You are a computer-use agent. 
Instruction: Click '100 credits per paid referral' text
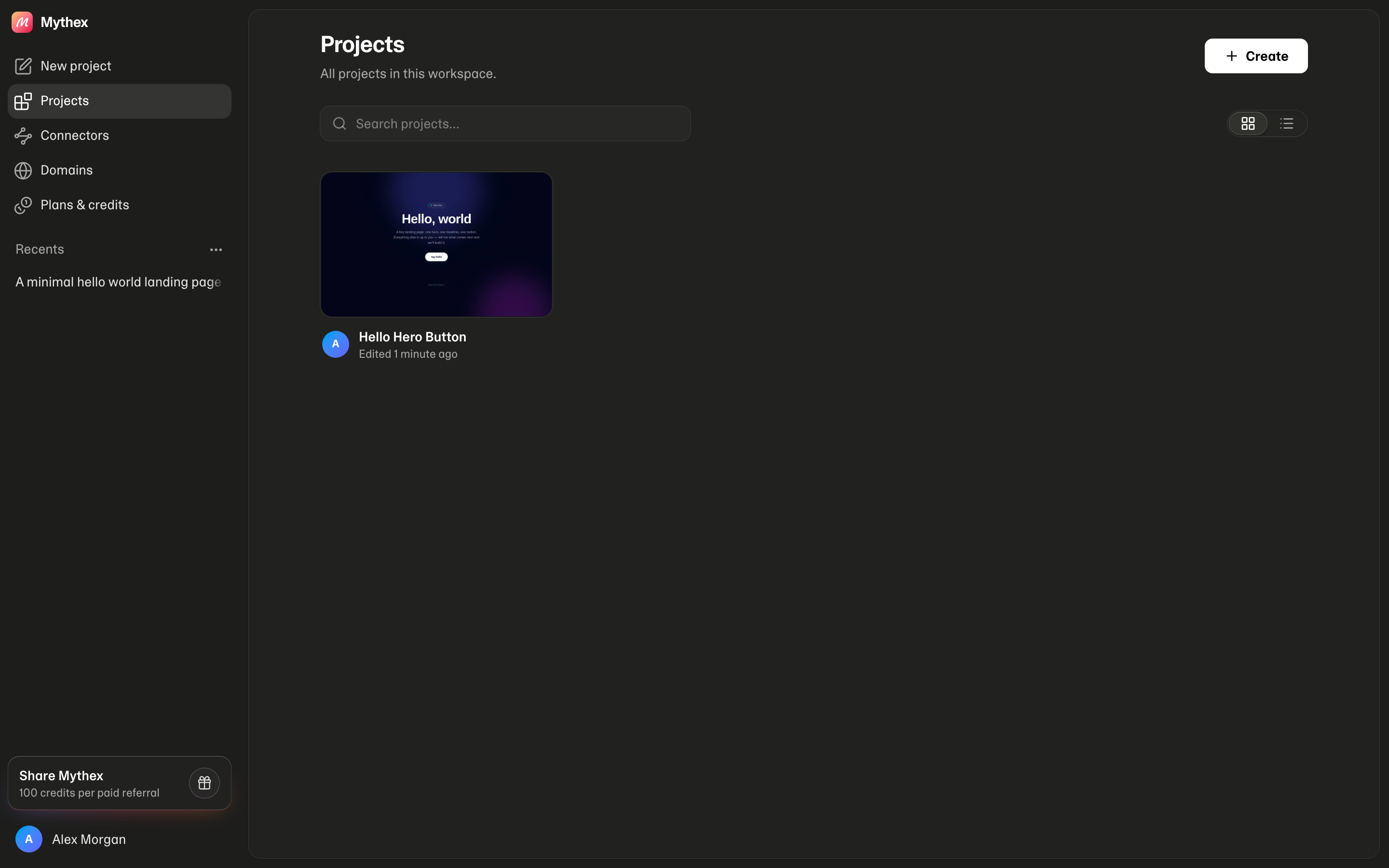[x=89, y=793]
